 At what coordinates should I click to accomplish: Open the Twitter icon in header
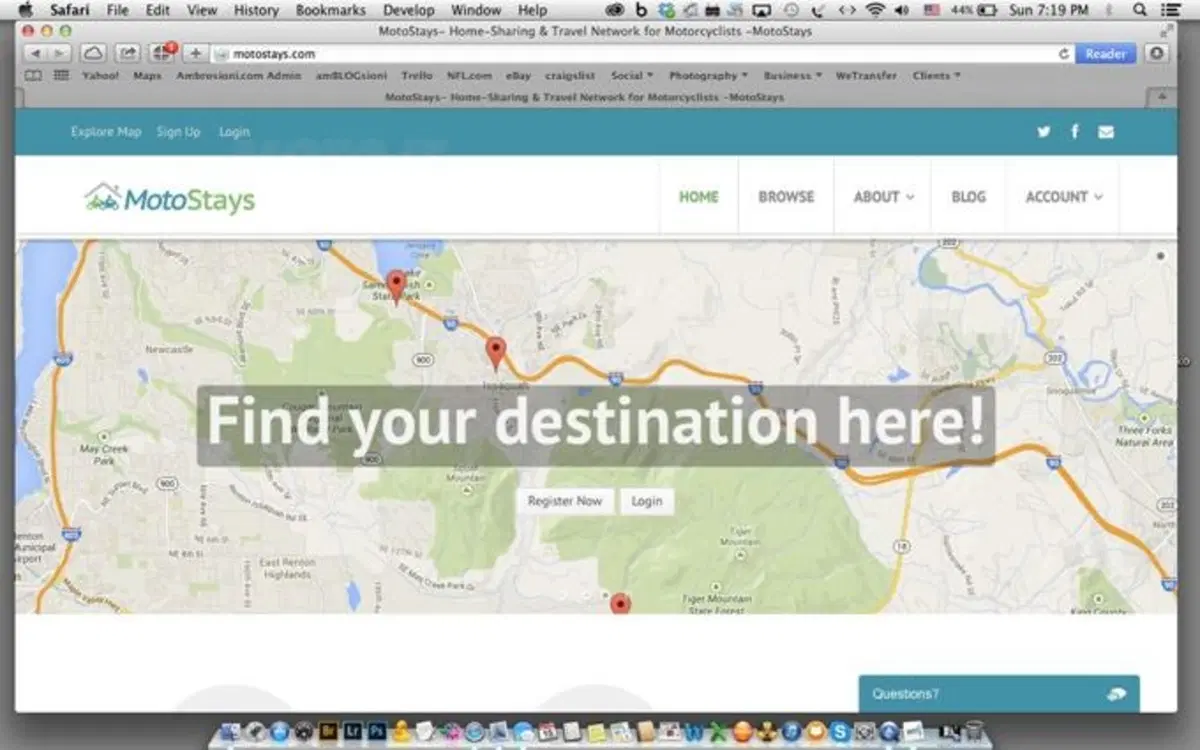click(x=1044, y=132)
